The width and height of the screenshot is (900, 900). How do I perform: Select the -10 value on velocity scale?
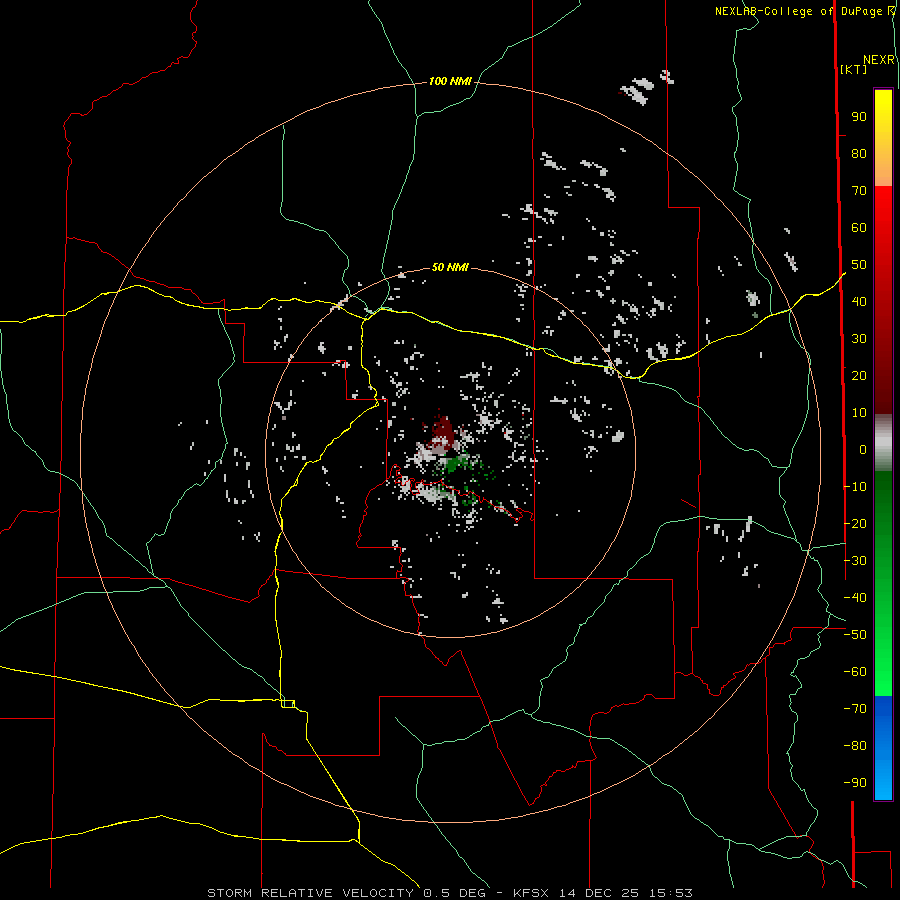[x=855, y=487]
